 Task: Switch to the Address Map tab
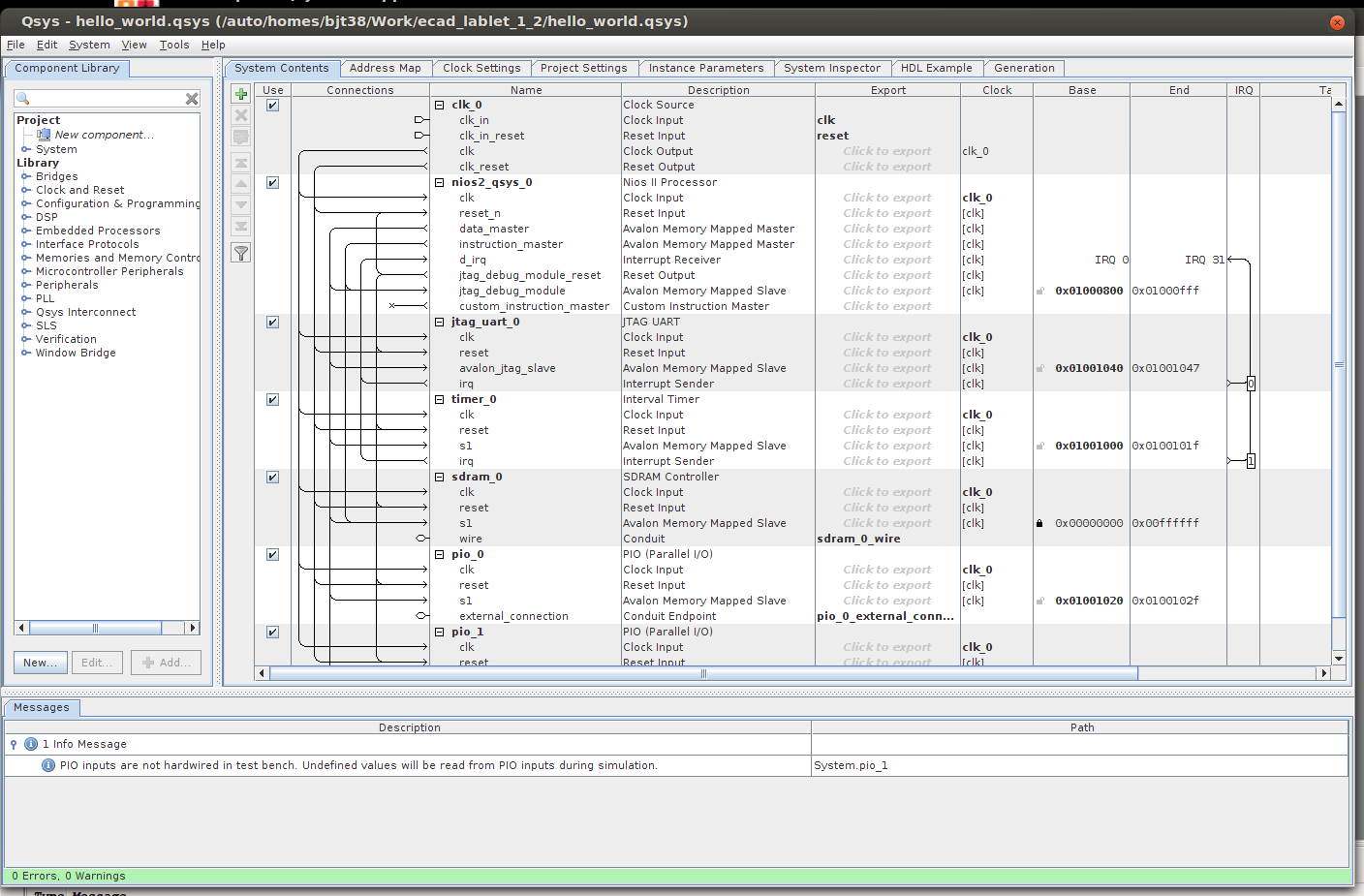[x=385, y=68]
